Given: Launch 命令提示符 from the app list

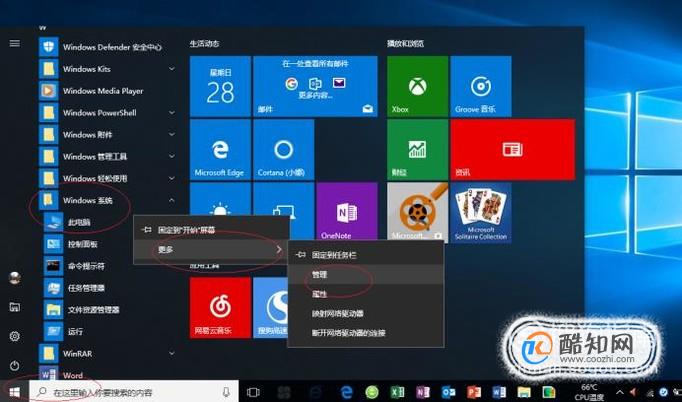Looking at the screenshot, I should 87,266.
